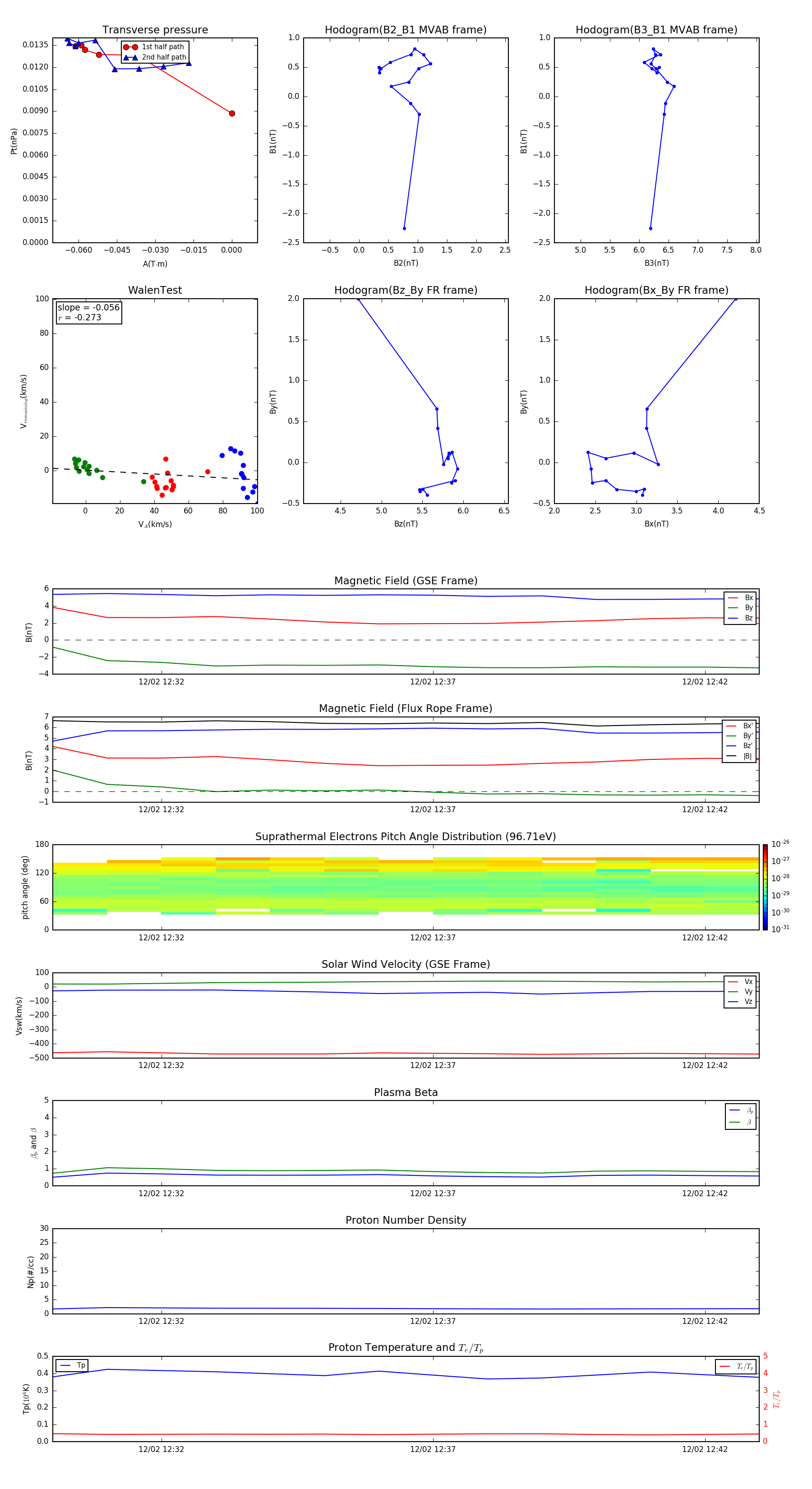The width and height of the screenshot is (812, 1489).
Task: Click the 'Magnetic Field (GSE Frame)' title
Action: [x=406, y=581]
